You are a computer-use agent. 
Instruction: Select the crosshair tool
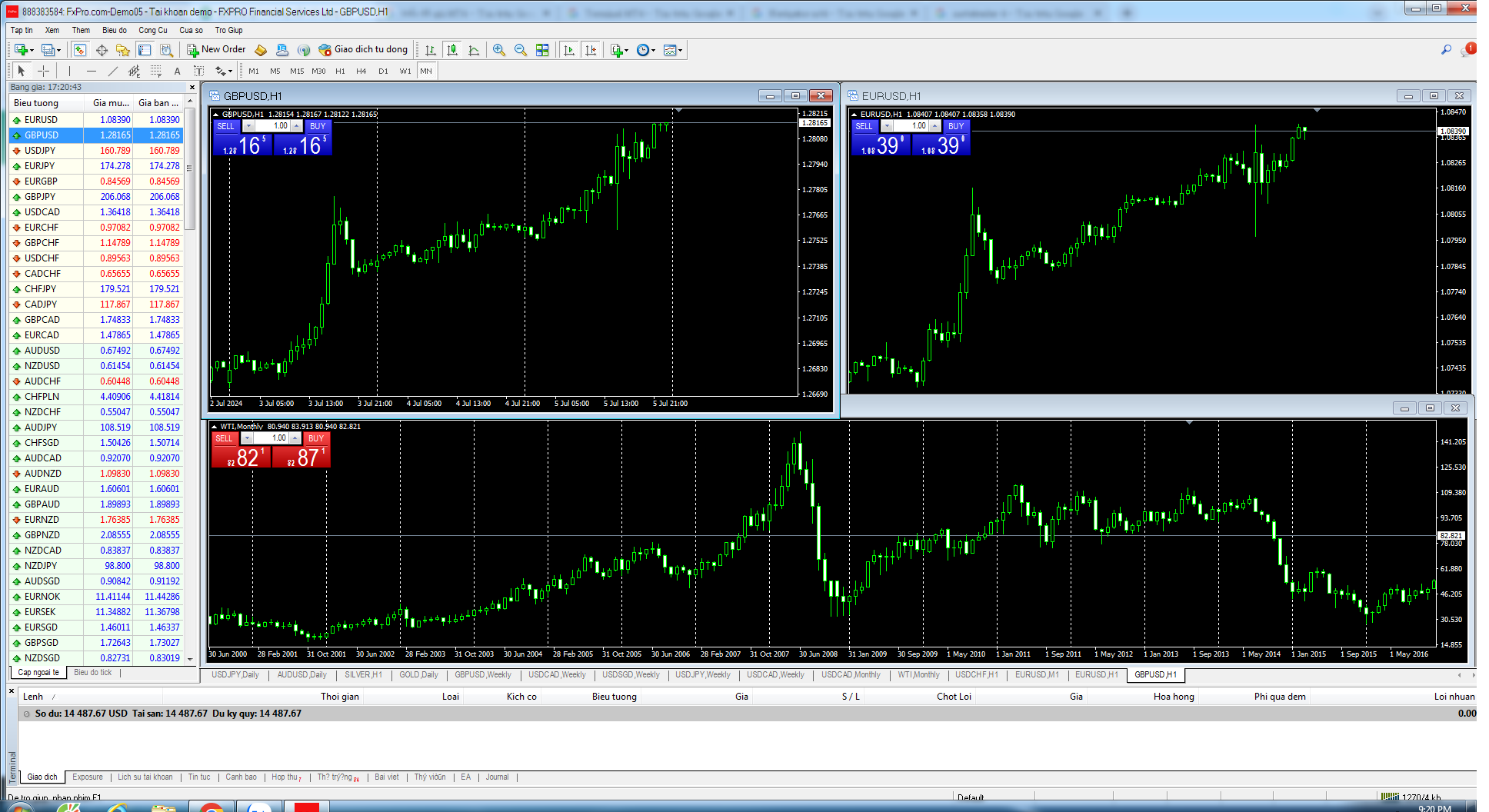(x=43, y=71)
